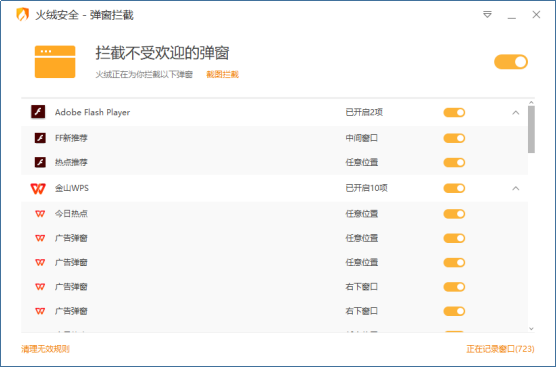Click the Adobe Flash Player group icon
The image size is (557, 368).
[x=38, y=112]
